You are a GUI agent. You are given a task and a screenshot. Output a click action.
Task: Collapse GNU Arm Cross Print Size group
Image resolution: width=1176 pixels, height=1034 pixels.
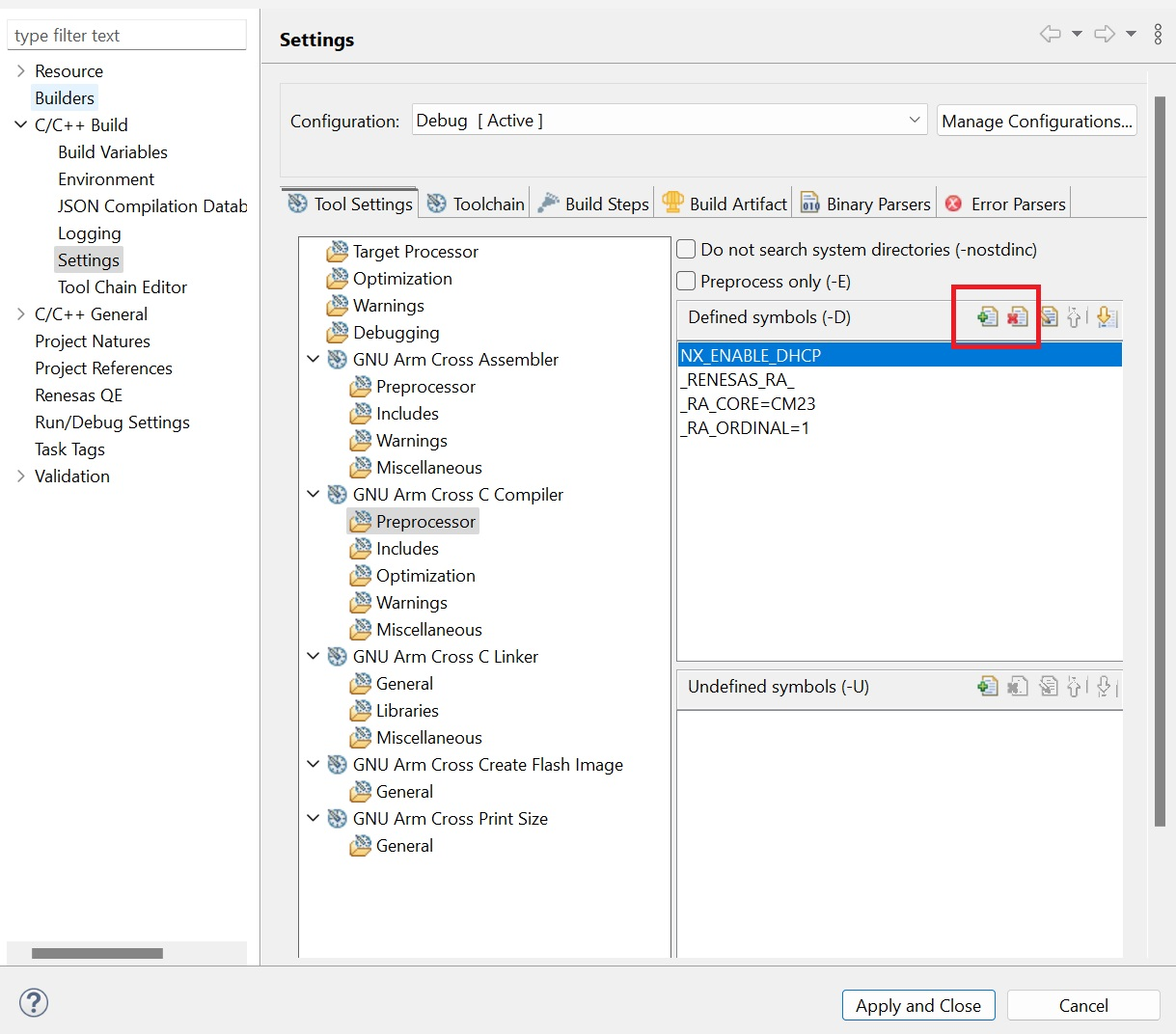coord(313,818)
